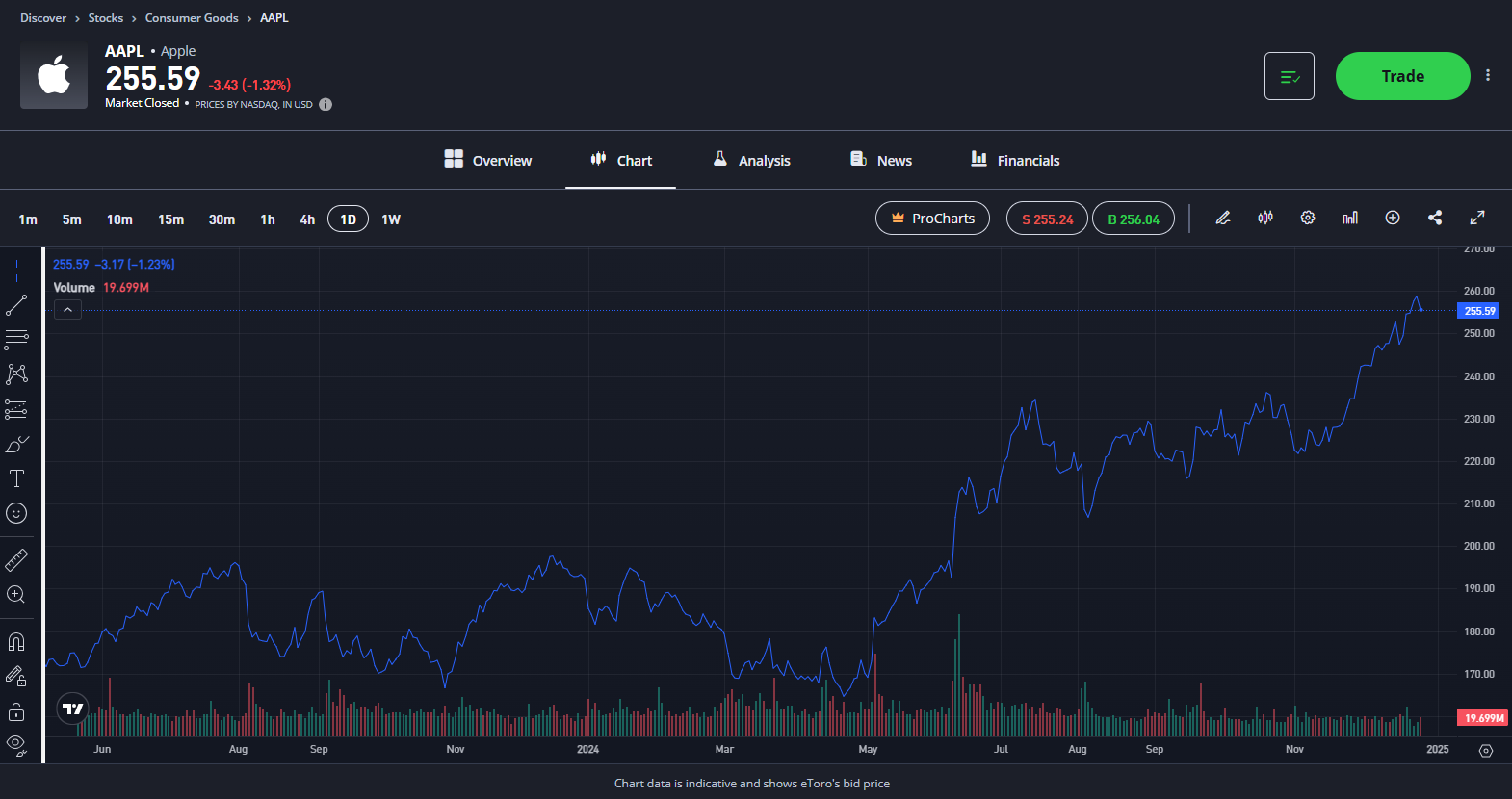Open the Stocks breadcrumb link
Image resolution: width=1512 pixels, height=799 pixels.
106,18
